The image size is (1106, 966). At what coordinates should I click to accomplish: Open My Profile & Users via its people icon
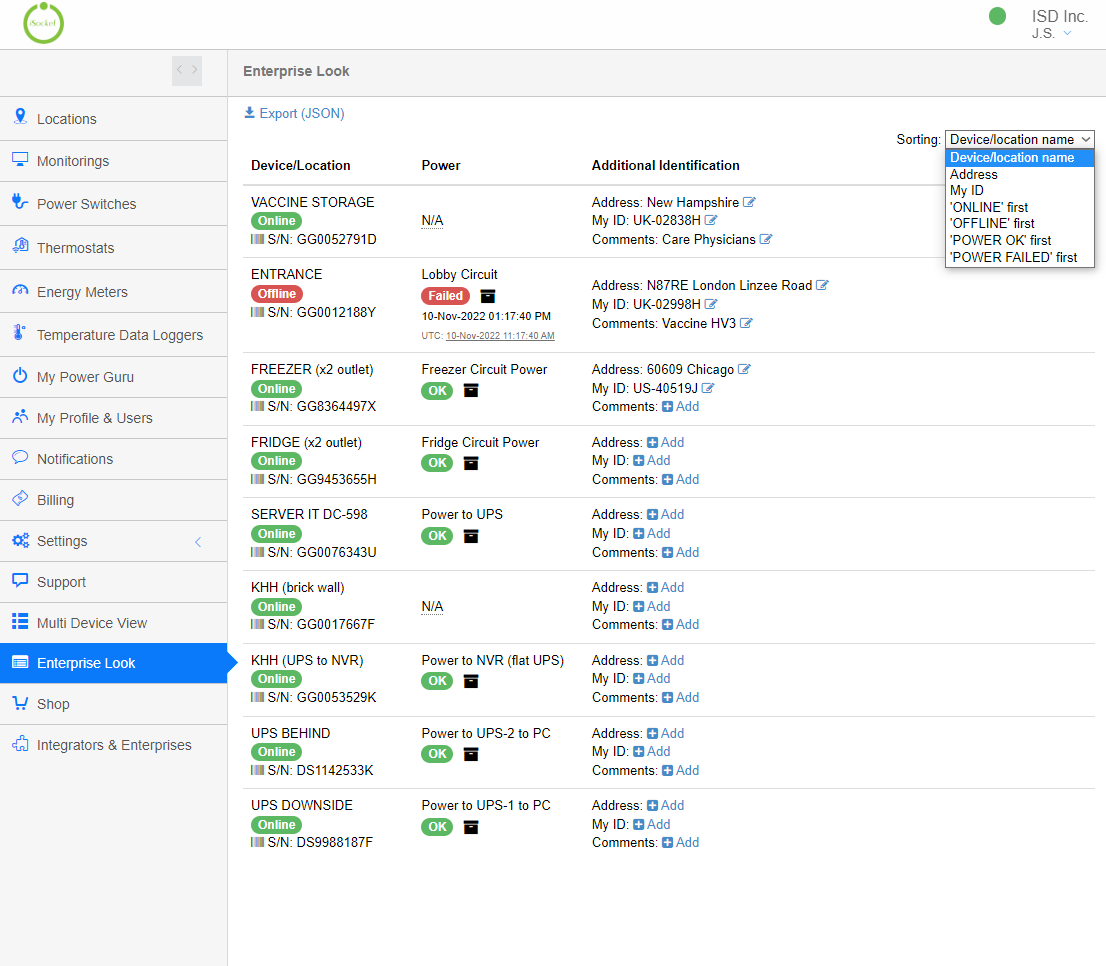pos(20,416)
